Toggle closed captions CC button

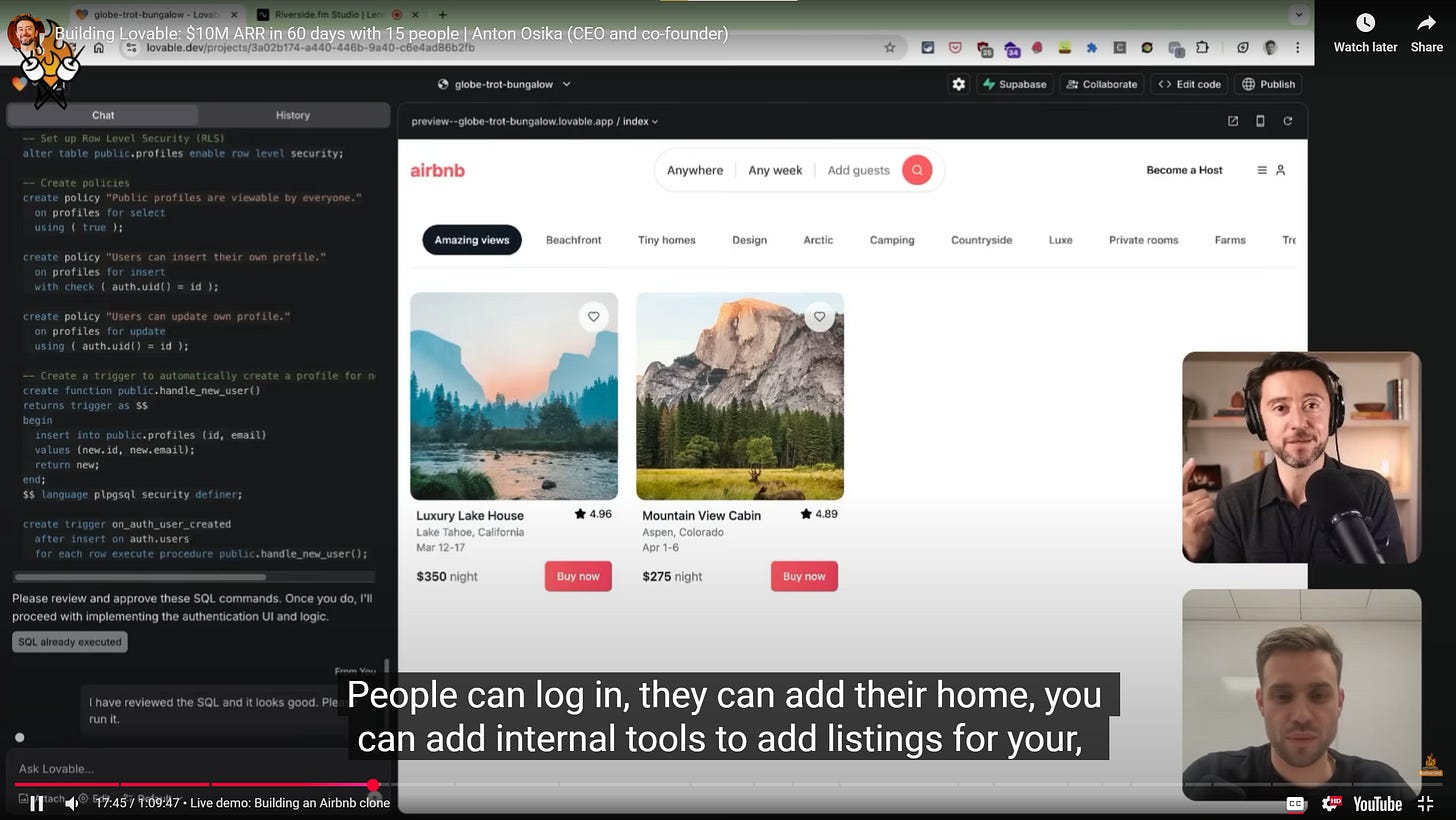[1294, 803]
